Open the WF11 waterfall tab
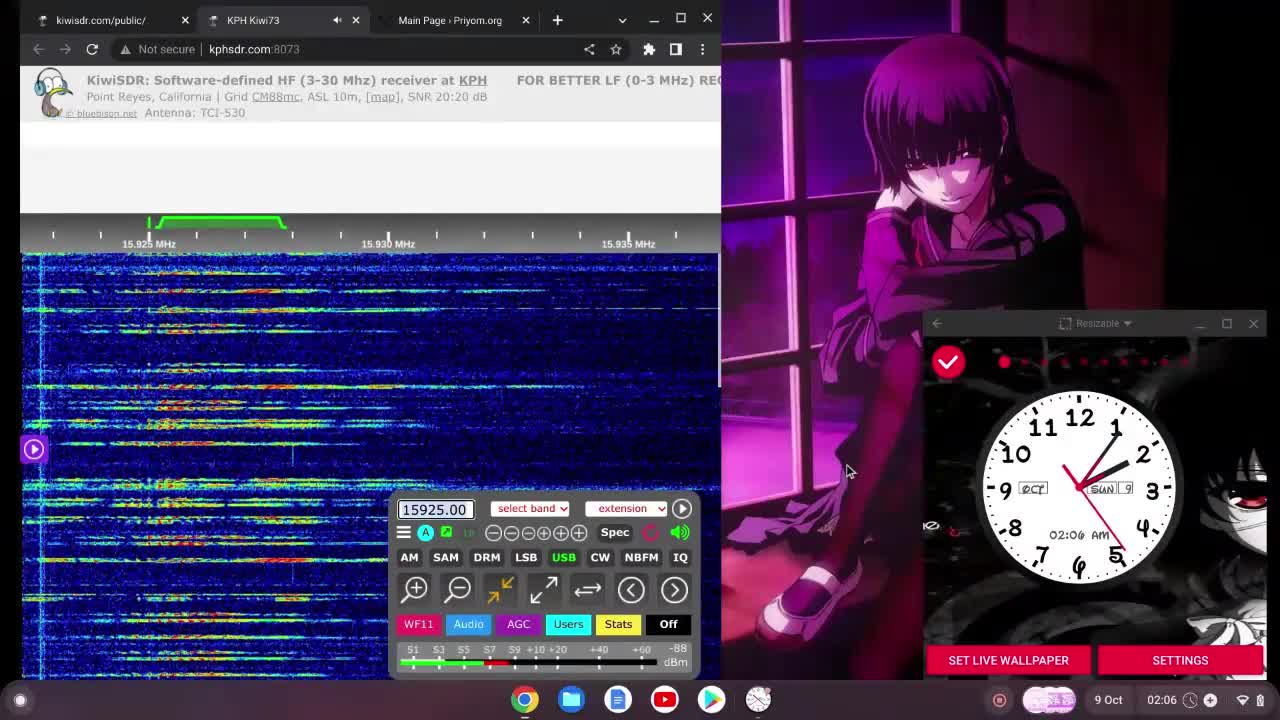 (x=418, y=624)
